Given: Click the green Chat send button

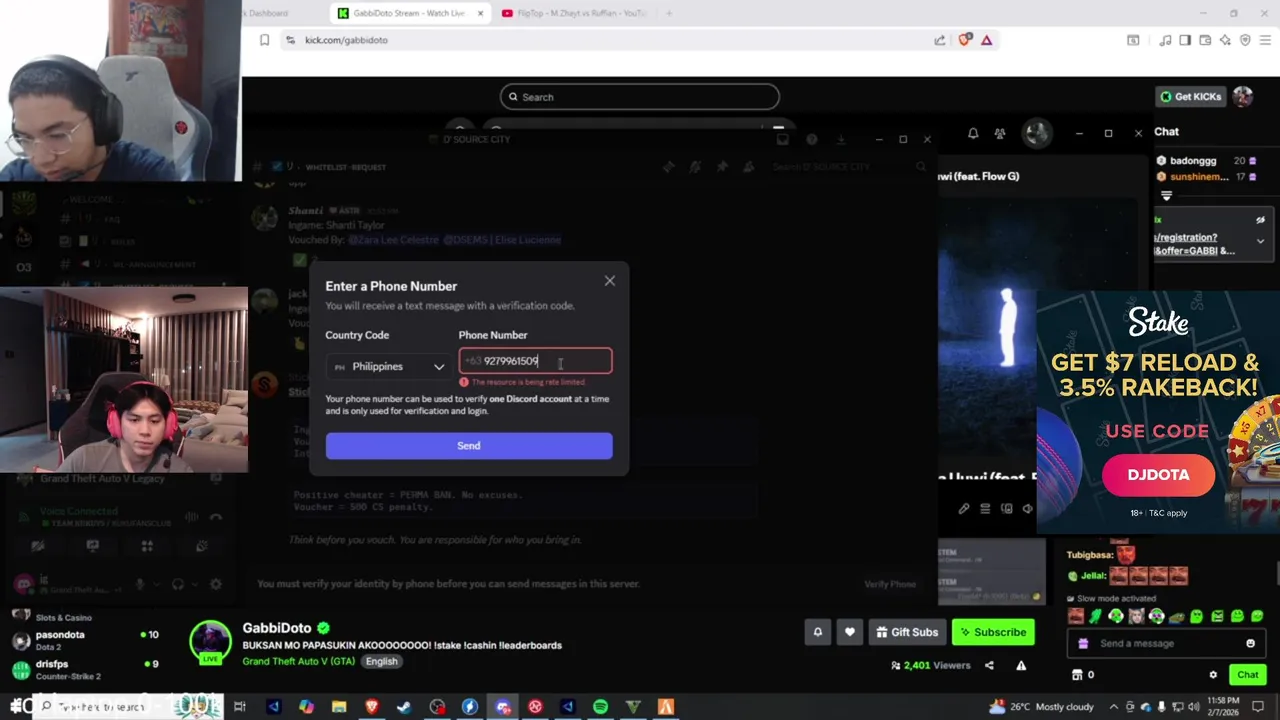Looking at the screenshot, I should (x=1247, y=675).
